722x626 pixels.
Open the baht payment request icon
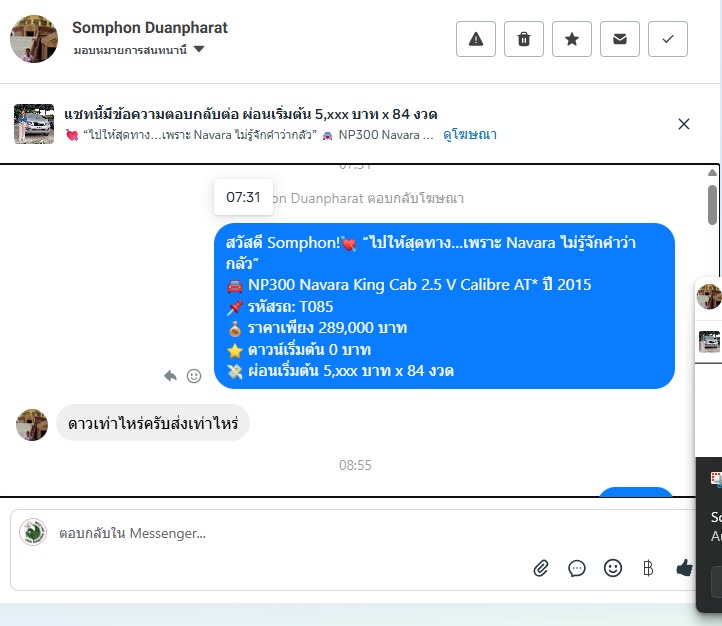(x=648, y=568)
